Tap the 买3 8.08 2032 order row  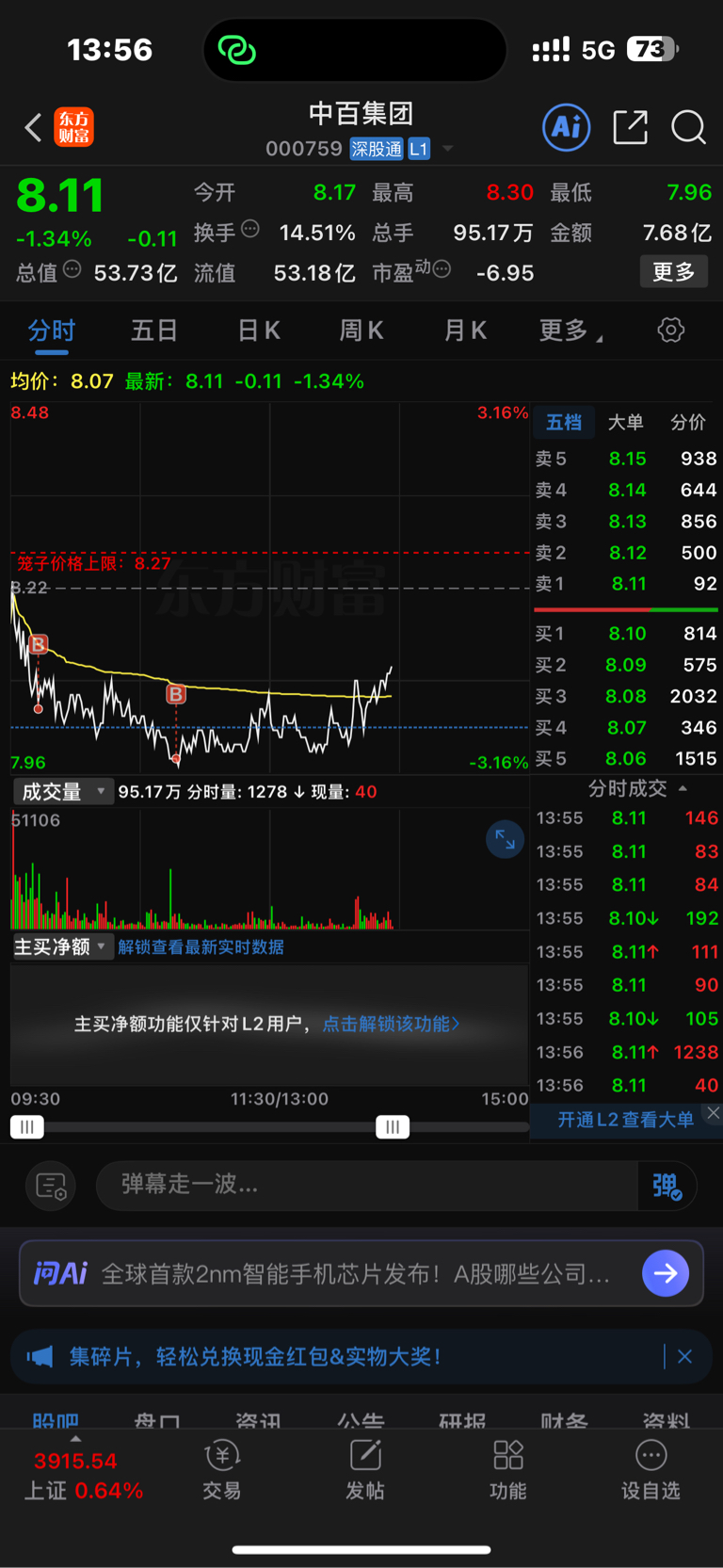coord(626,696)
